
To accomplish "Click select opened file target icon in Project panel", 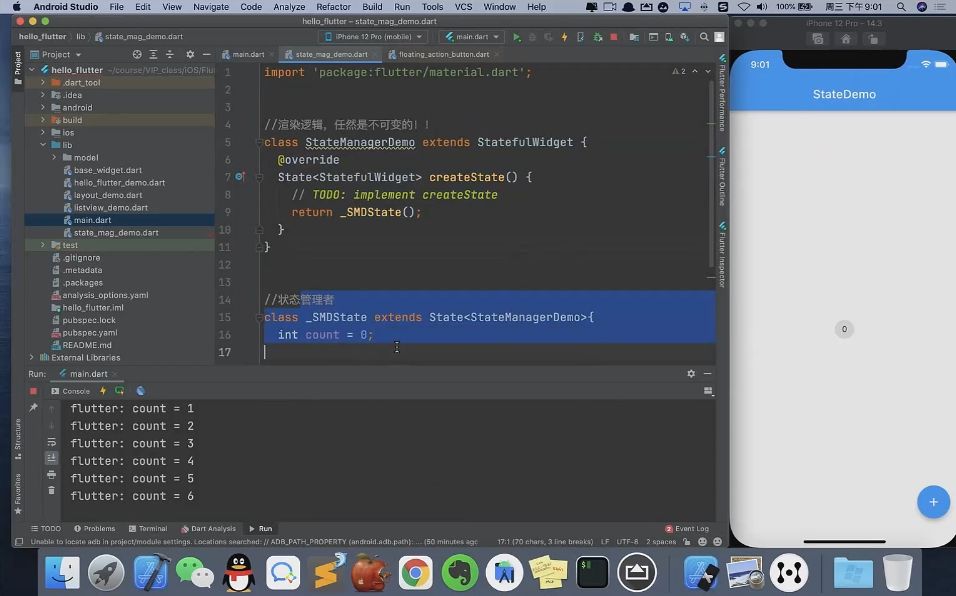I will click(137, 54).
